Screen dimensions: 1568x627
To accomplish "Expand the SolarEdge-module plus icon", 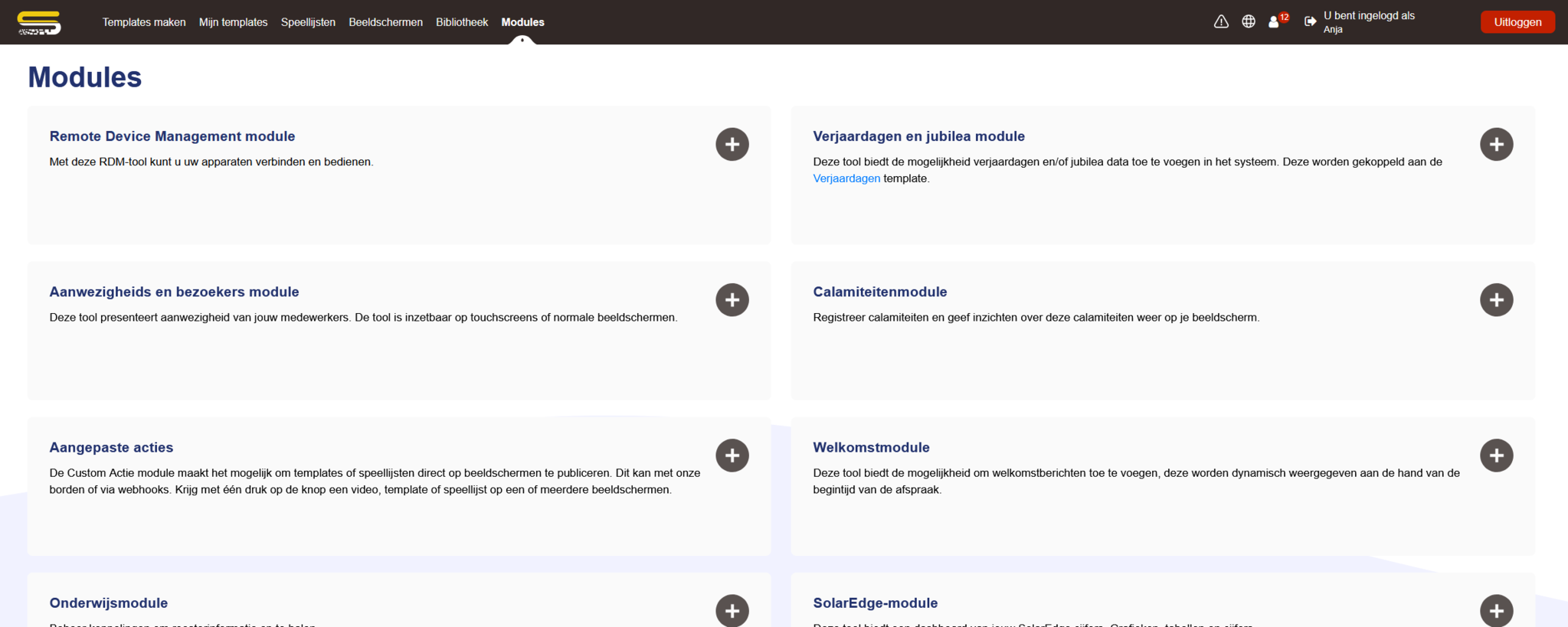I will point(1495,610).
